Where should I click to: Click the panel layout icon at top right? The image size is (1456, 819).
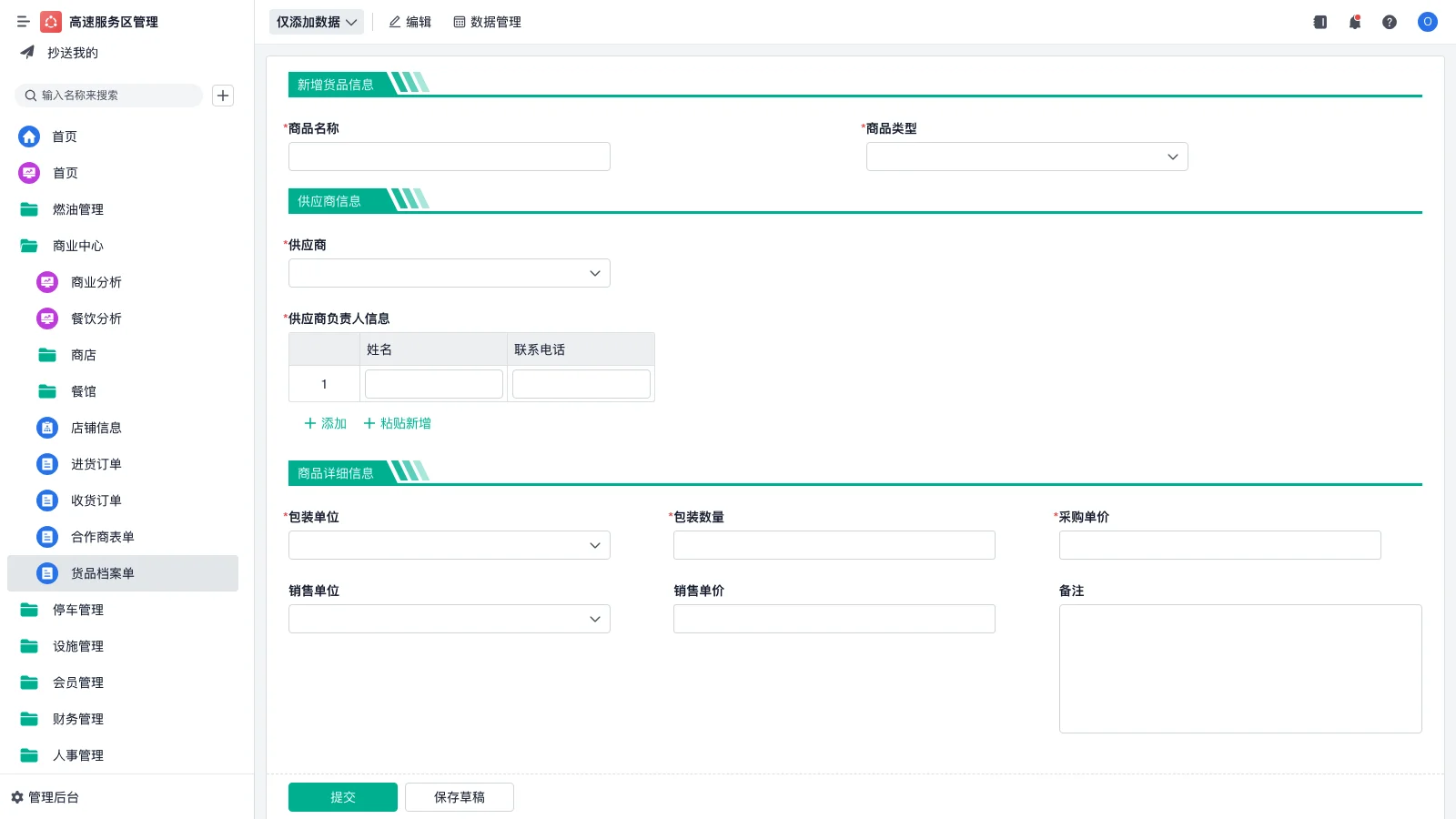[x=1319, y=22]
